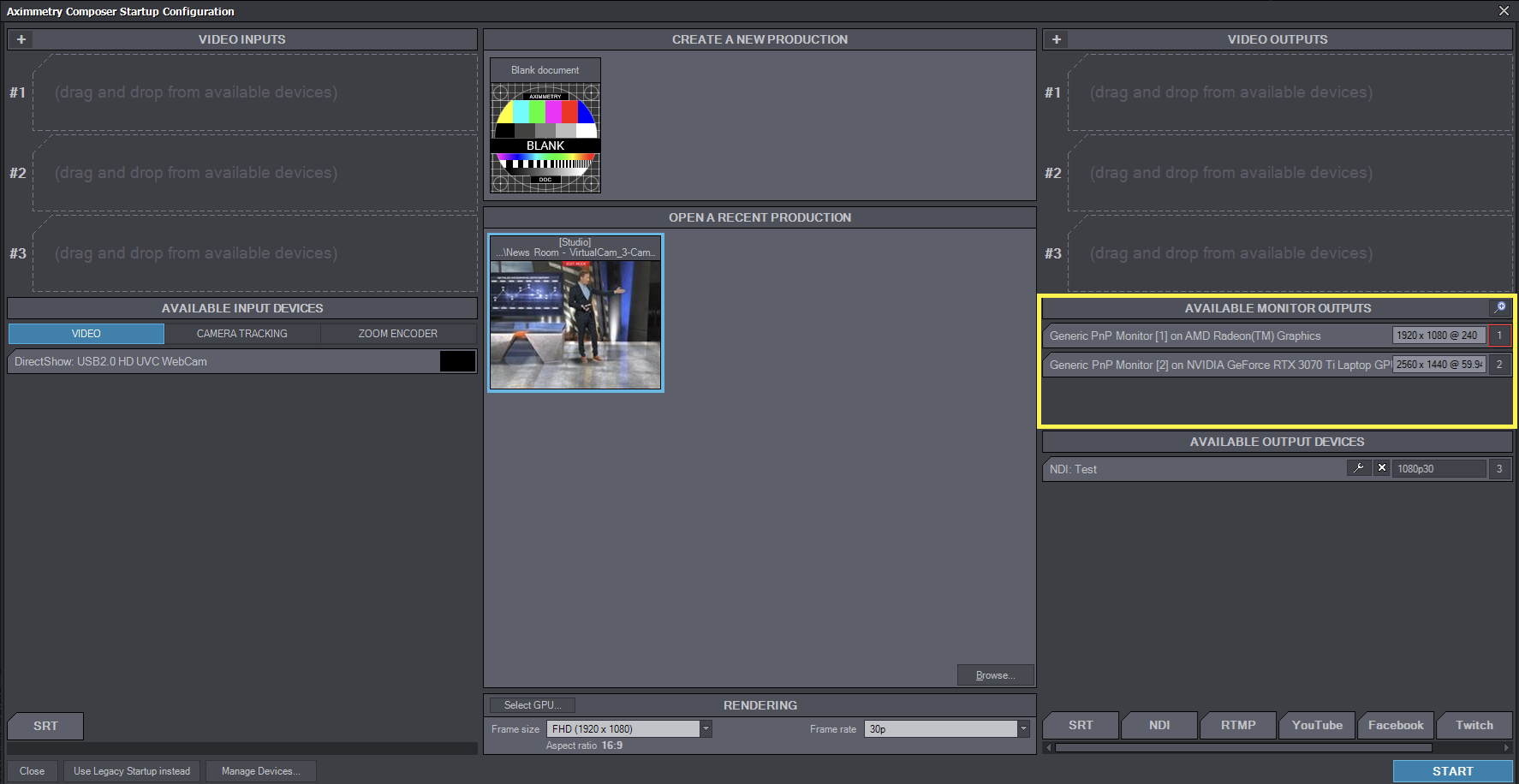Click Use Legacy Startup instead
The image size is (1519, 784).
(x=132, y=771)
